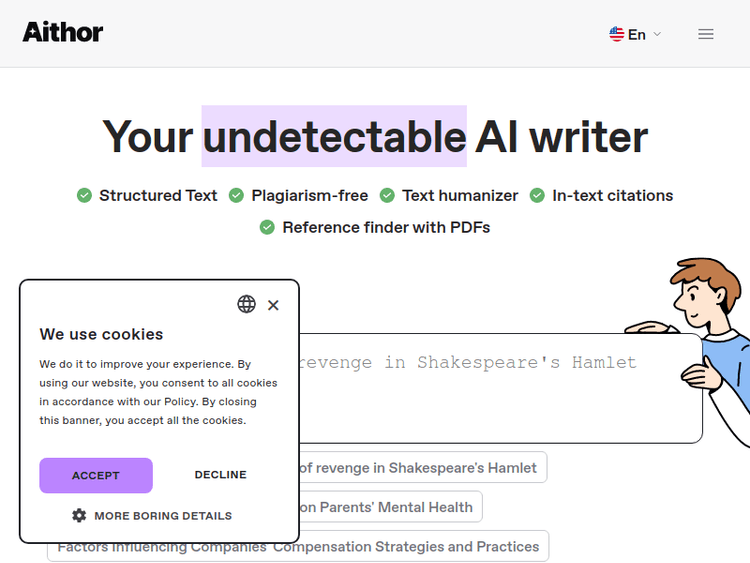
Task: Open the hamburger menu
Action: tap(706, 34)
